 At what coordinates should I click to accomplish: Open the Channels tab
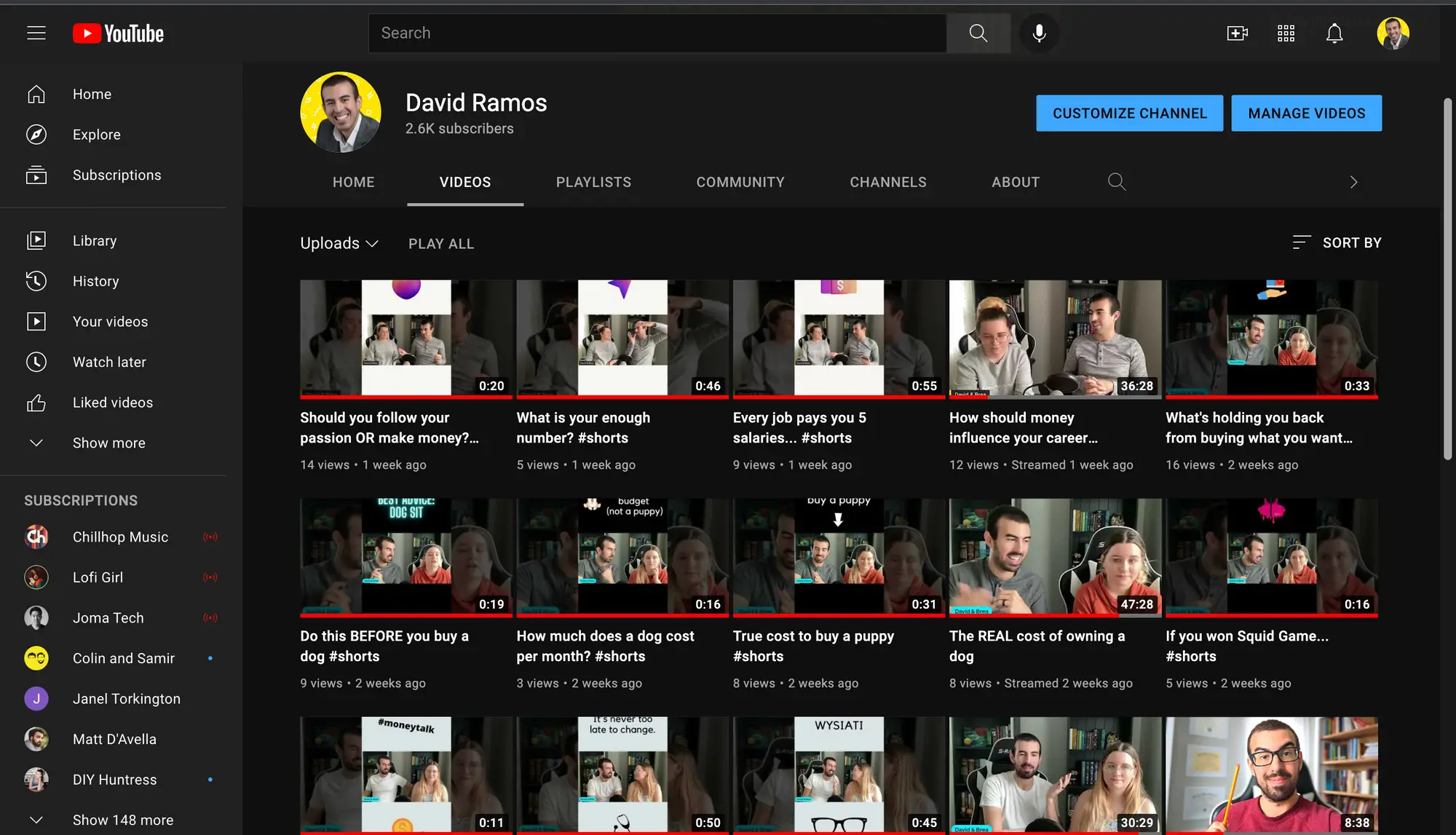tap(888, 182)
